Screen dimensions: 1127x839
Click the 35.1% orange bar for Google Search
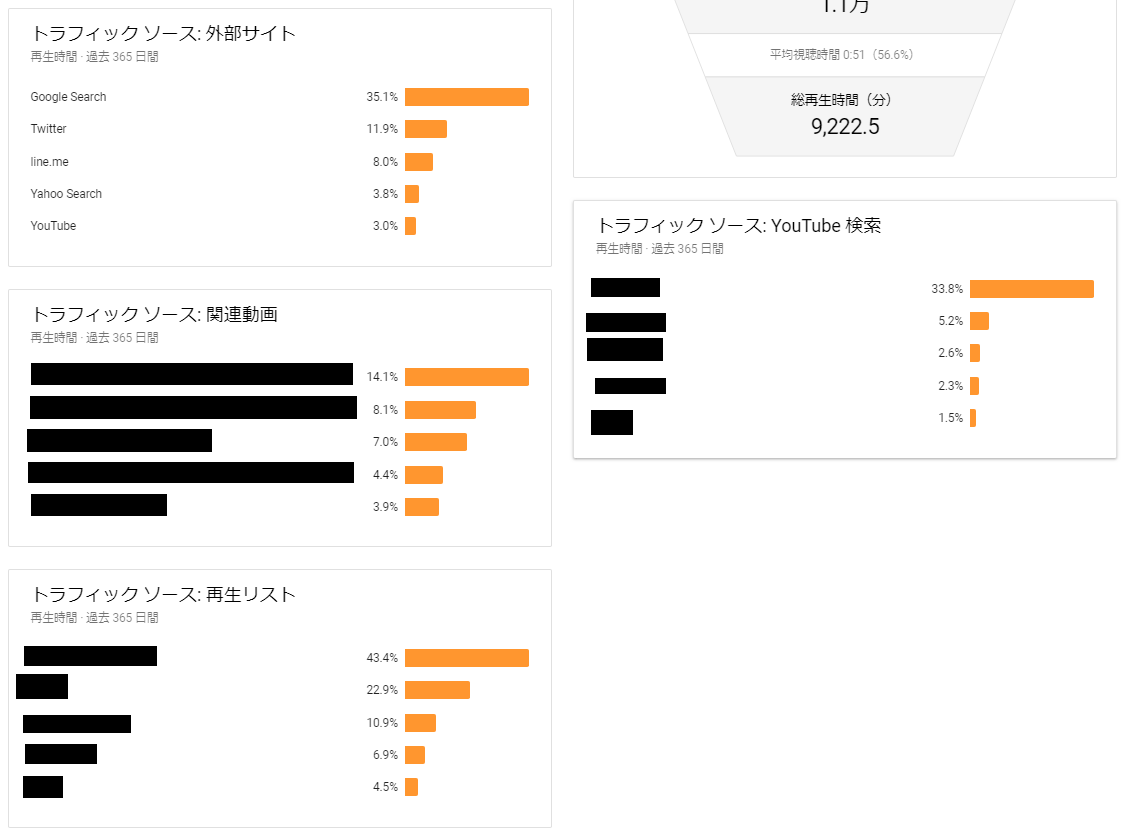tap(466, 97)
